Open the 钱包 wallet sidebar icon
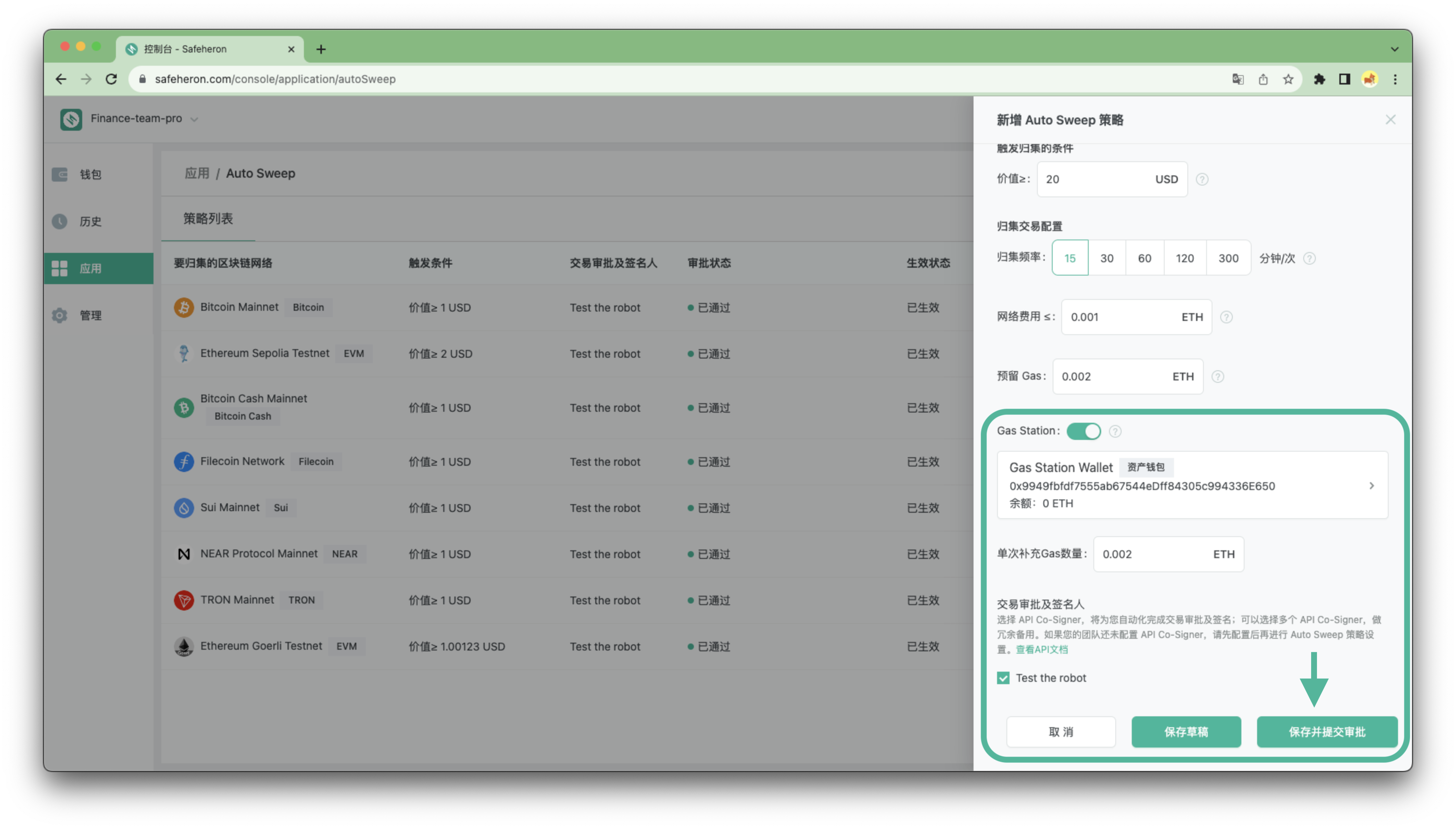The height and width of the screenshot is (829, 1456). (x=60, y=174)
